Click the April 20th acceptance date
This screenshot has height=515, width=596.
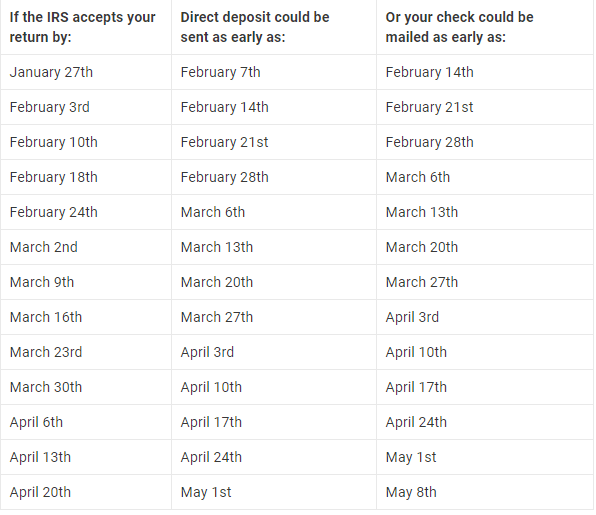(x=40, y=492)
